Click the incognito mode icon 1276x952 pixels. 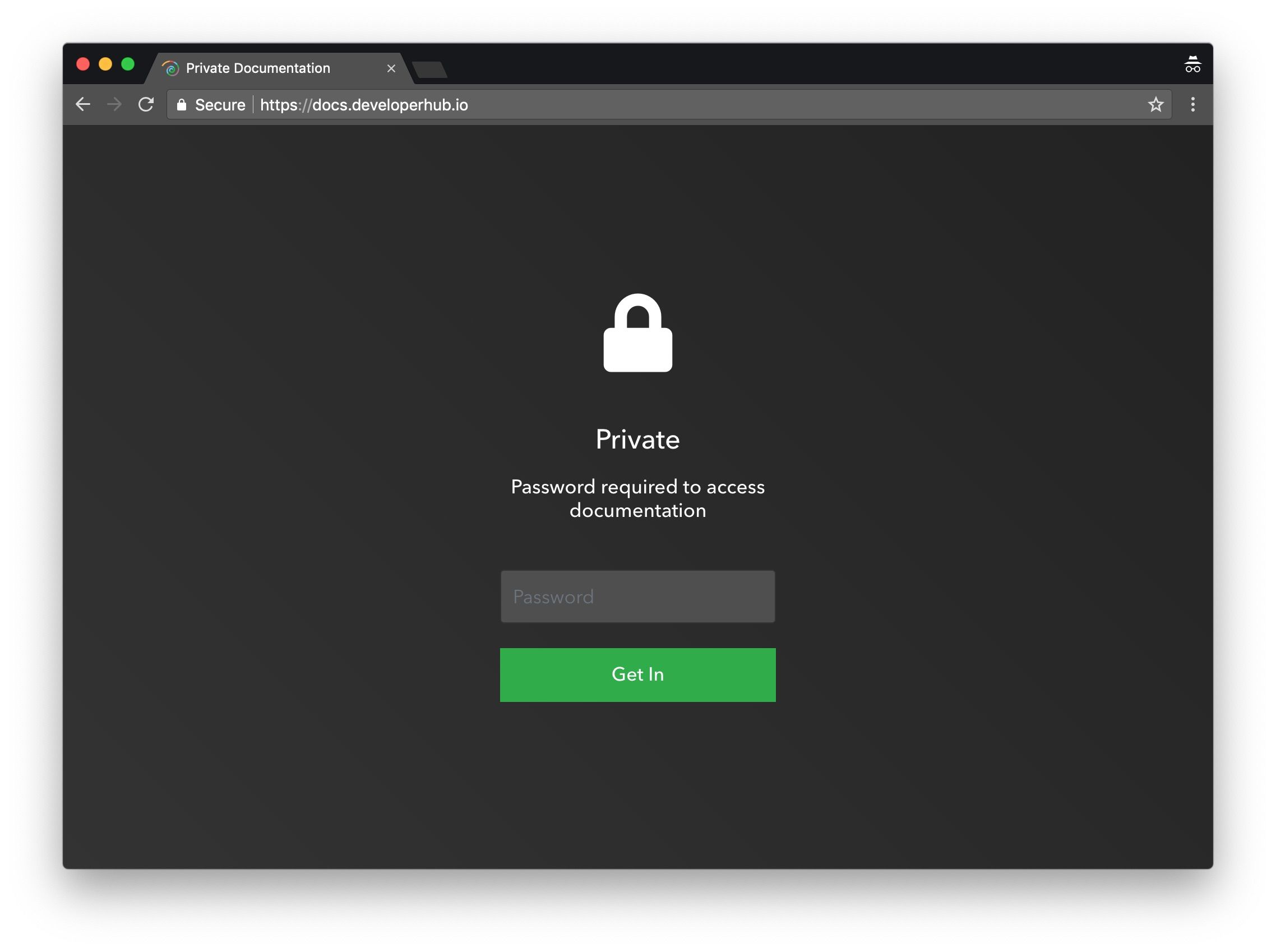1192,64
